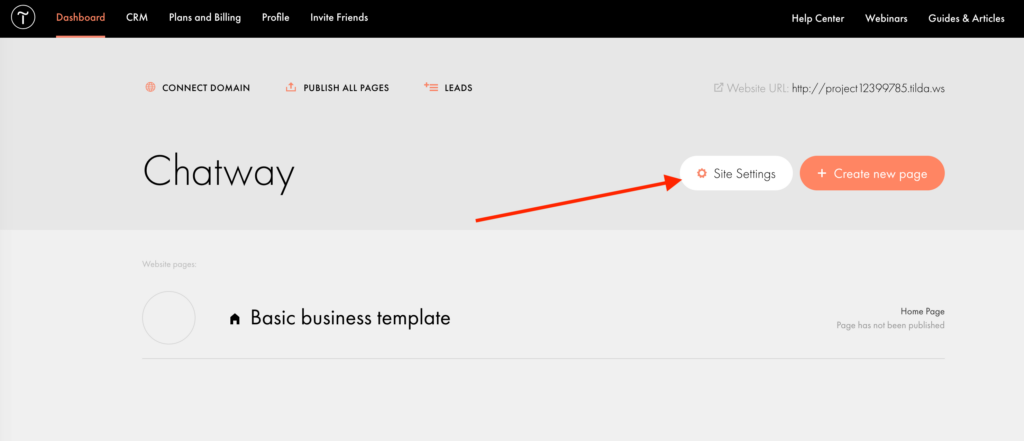Open Guides & Articles
Image resolution: width=1024 pixels, height=441 pixels.
click(x=967, y=18)
